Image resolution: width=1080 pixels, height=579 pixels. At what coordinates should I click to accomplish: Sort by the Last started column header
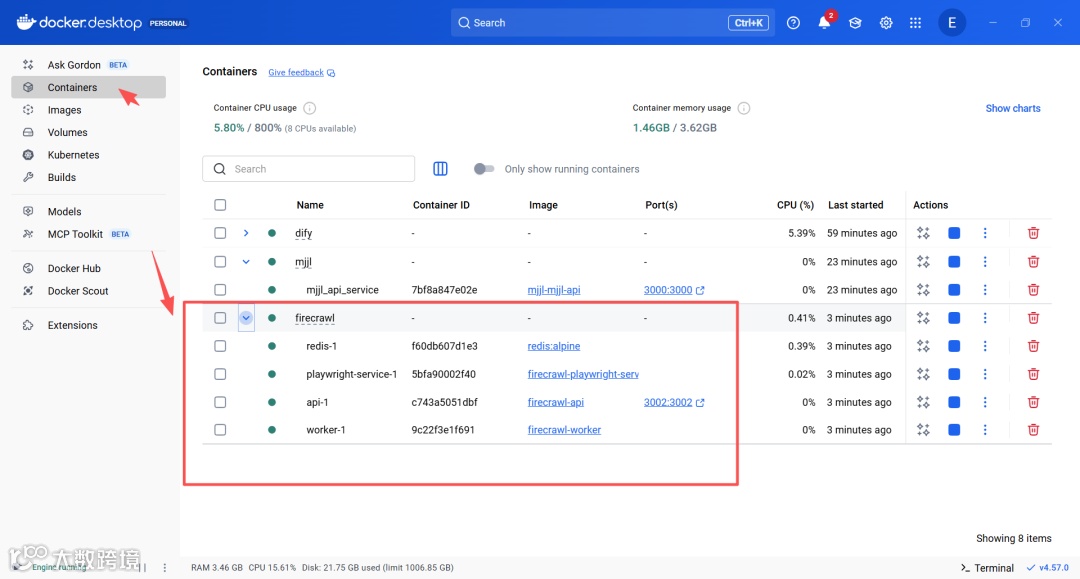855,205
